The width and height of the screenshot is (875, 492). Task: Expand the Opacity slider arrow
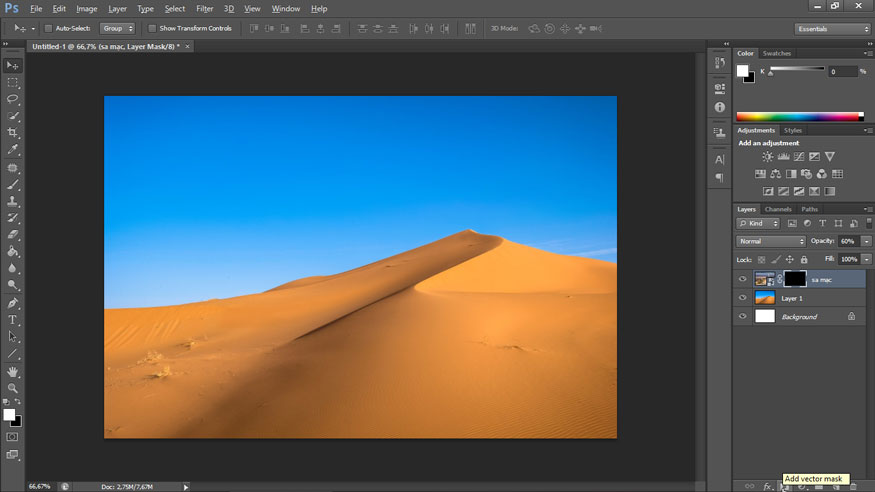866,241
